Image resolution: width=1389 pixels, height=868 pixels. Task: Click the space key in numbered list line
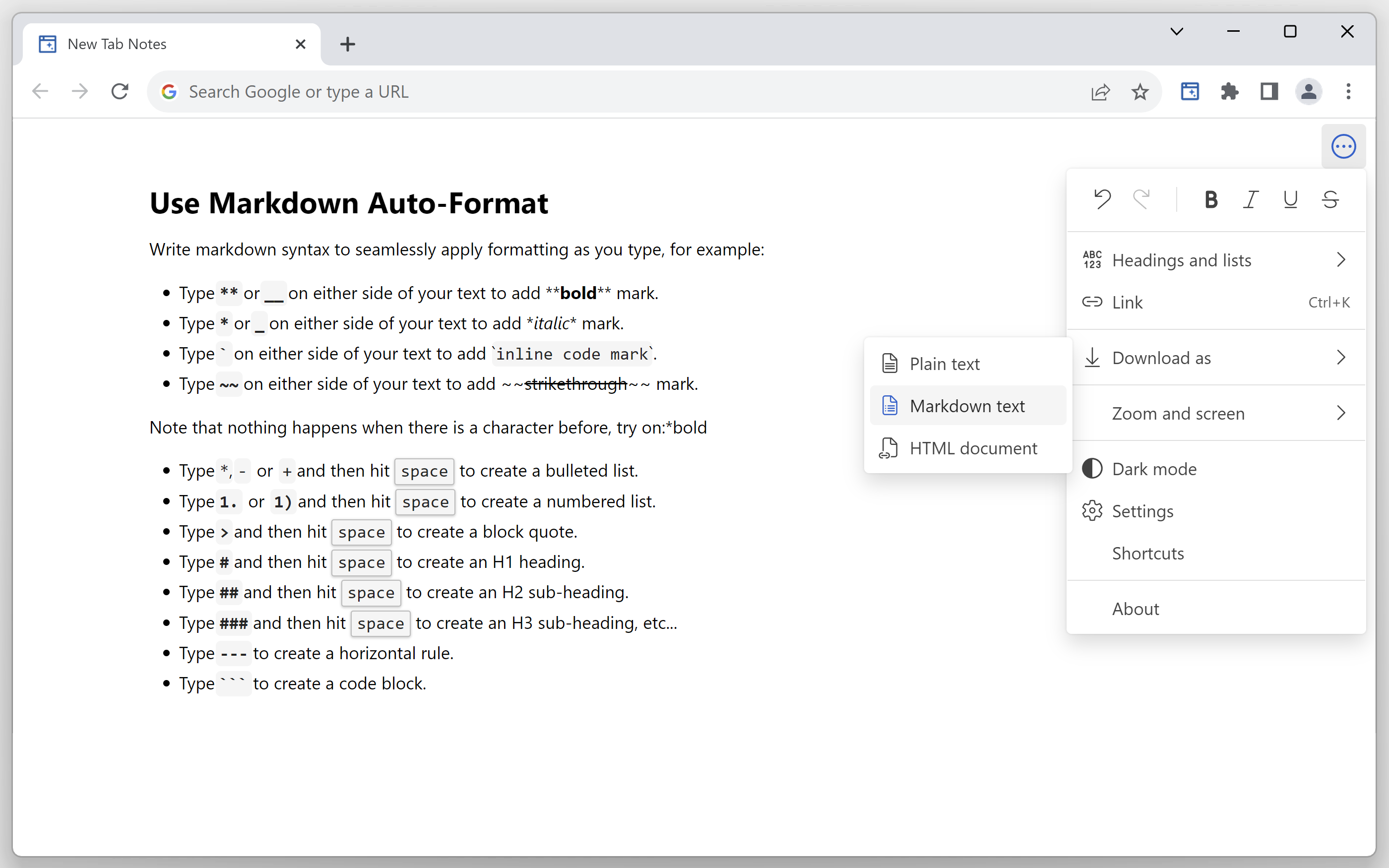click(x=425, y=502)
